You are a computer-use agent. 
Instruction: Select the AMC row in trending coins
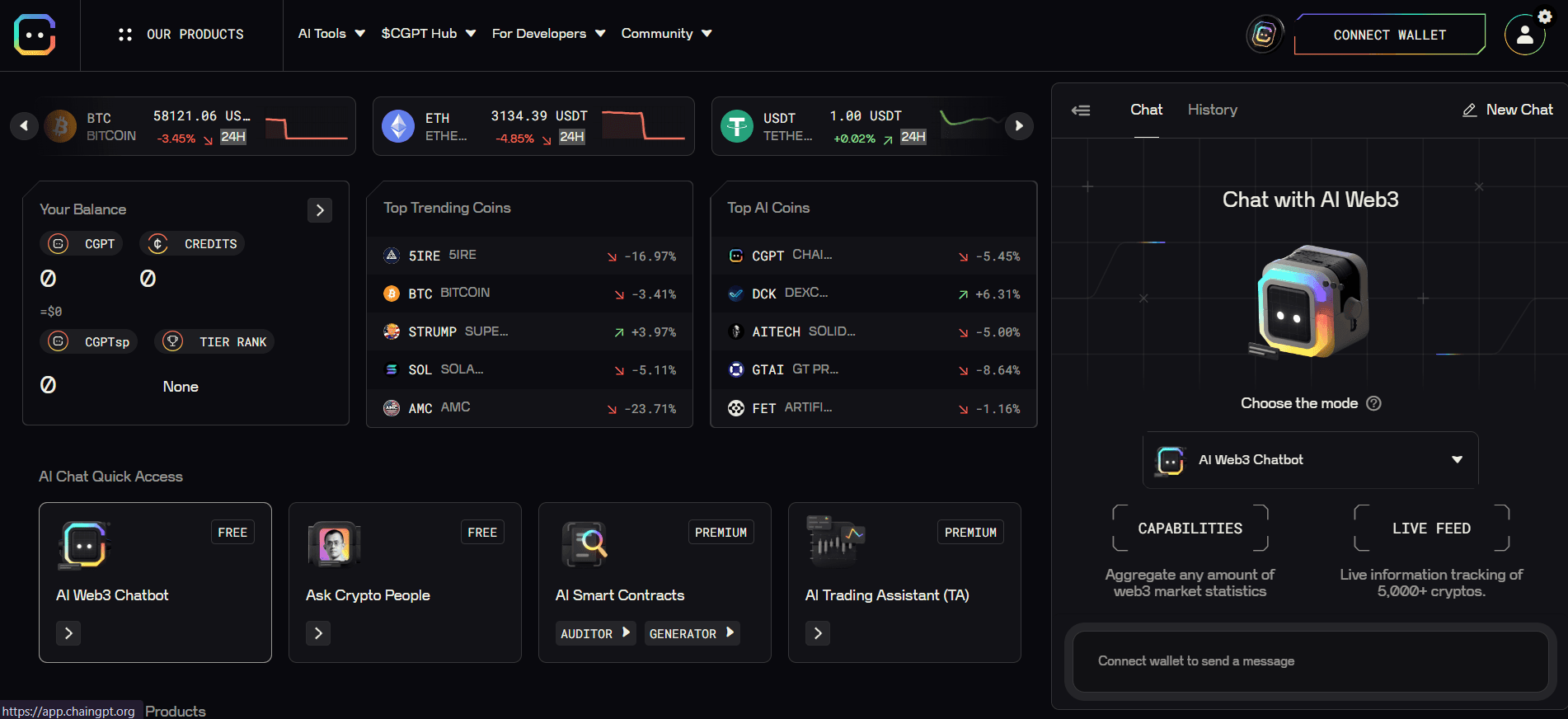(x=529, y=408)
